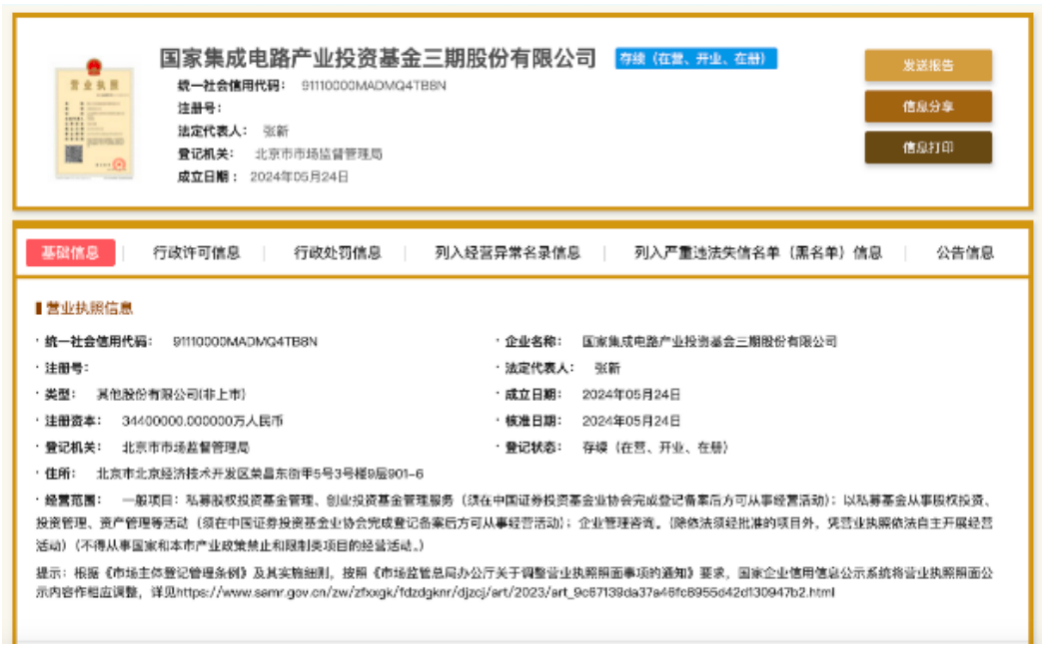
Task: Click the 核准日期 value 2024年05月24日
Action: [631, 421]
